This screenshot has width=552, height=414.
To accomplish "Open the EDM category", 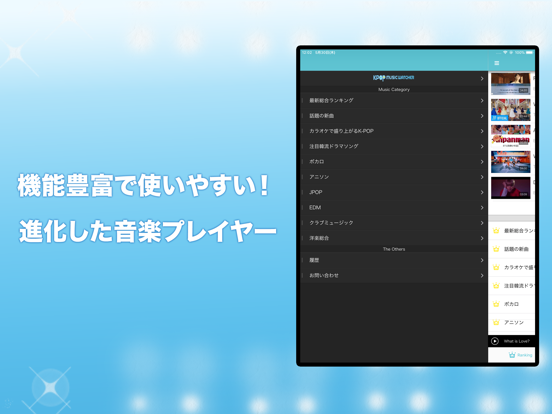I will 394,208.
